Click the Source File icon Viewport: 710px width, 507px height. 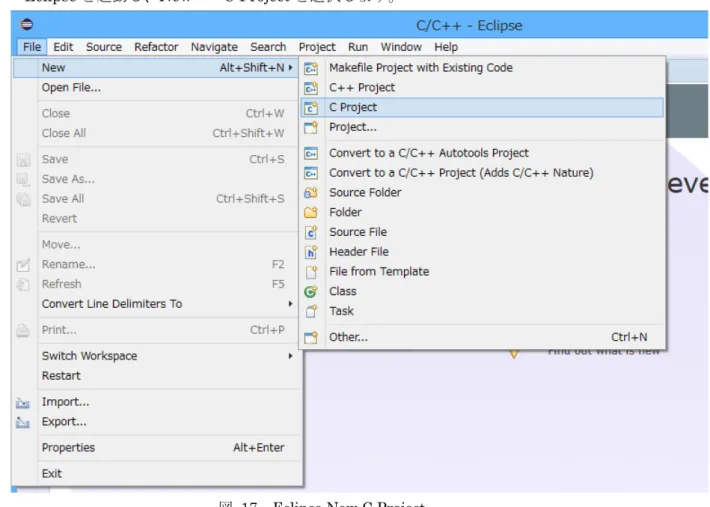[311, 232]
